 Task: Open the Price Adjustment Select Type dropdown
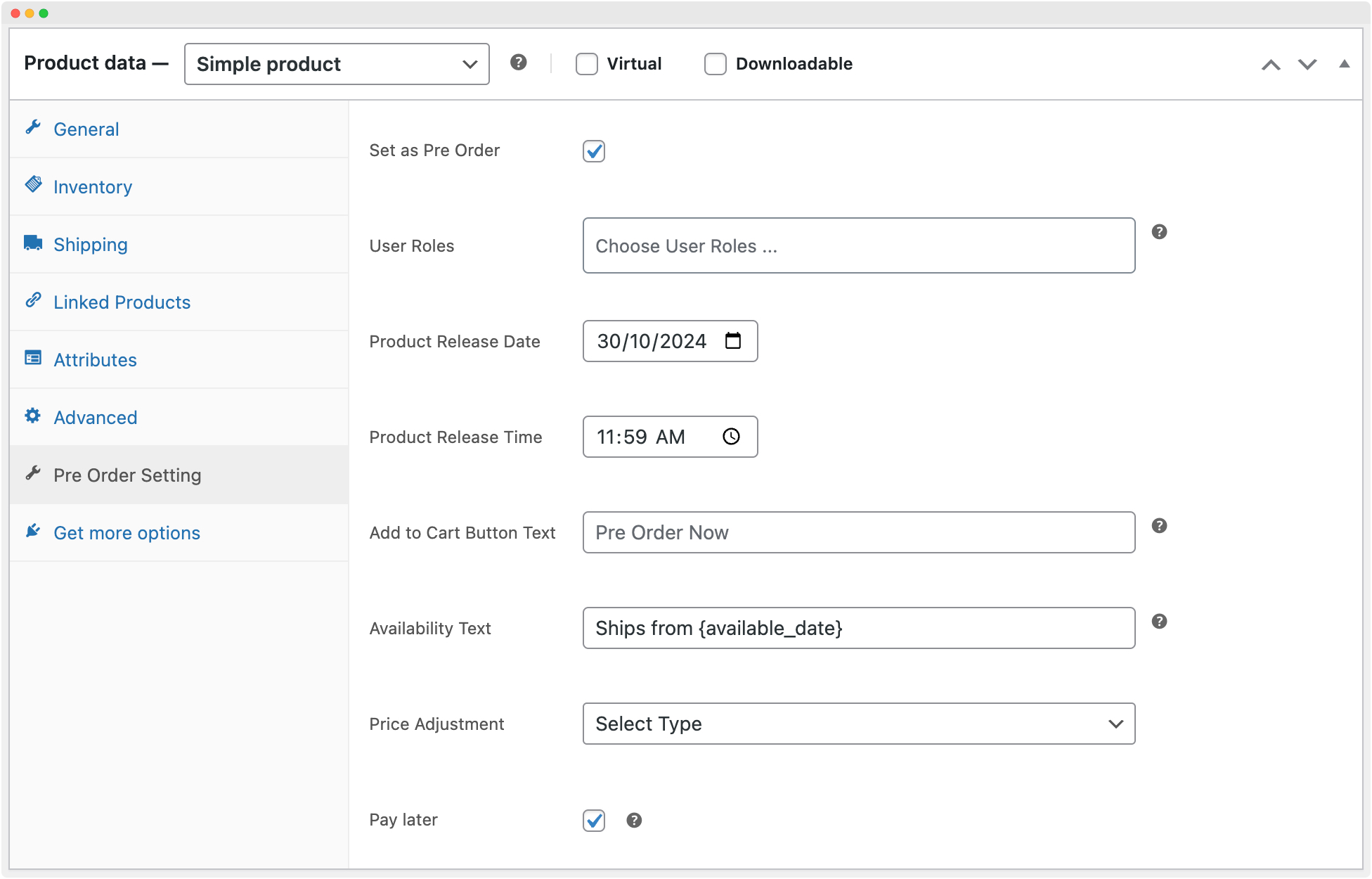(859, 724)
